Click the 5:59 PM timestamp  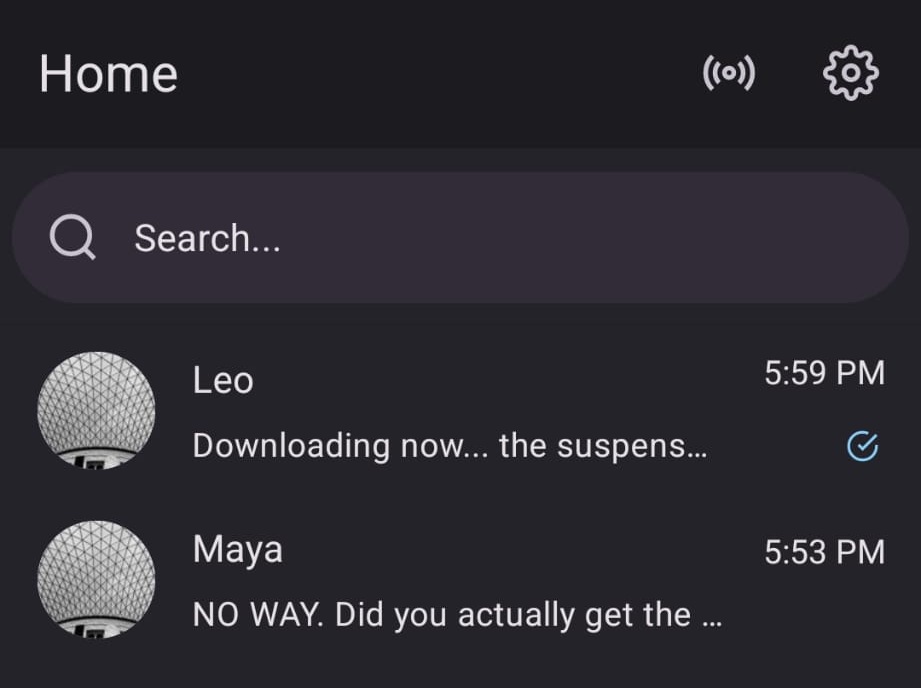tap(824, 373)
